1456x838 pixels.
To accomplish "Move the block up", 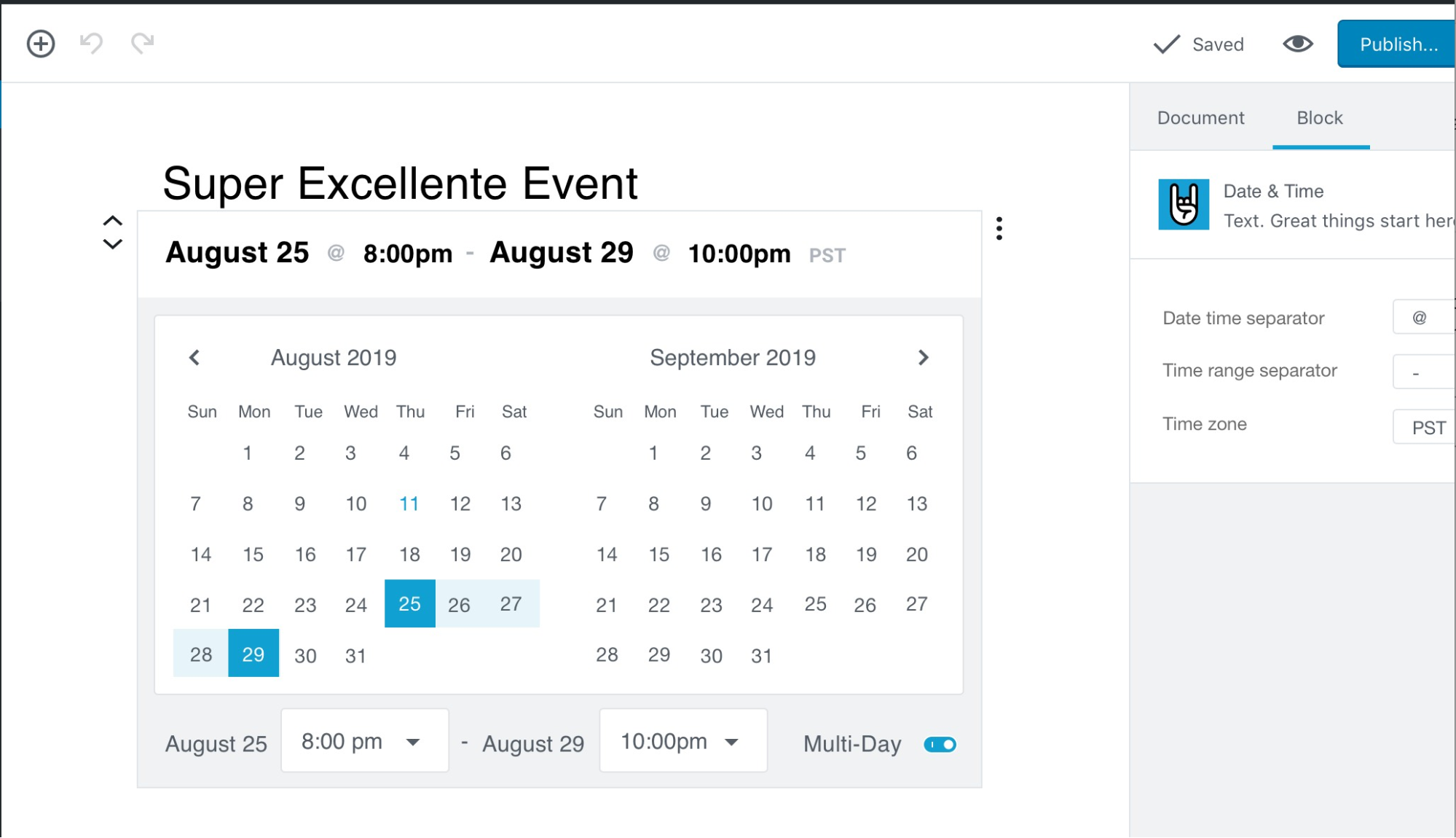I will [x=112, y=220].
